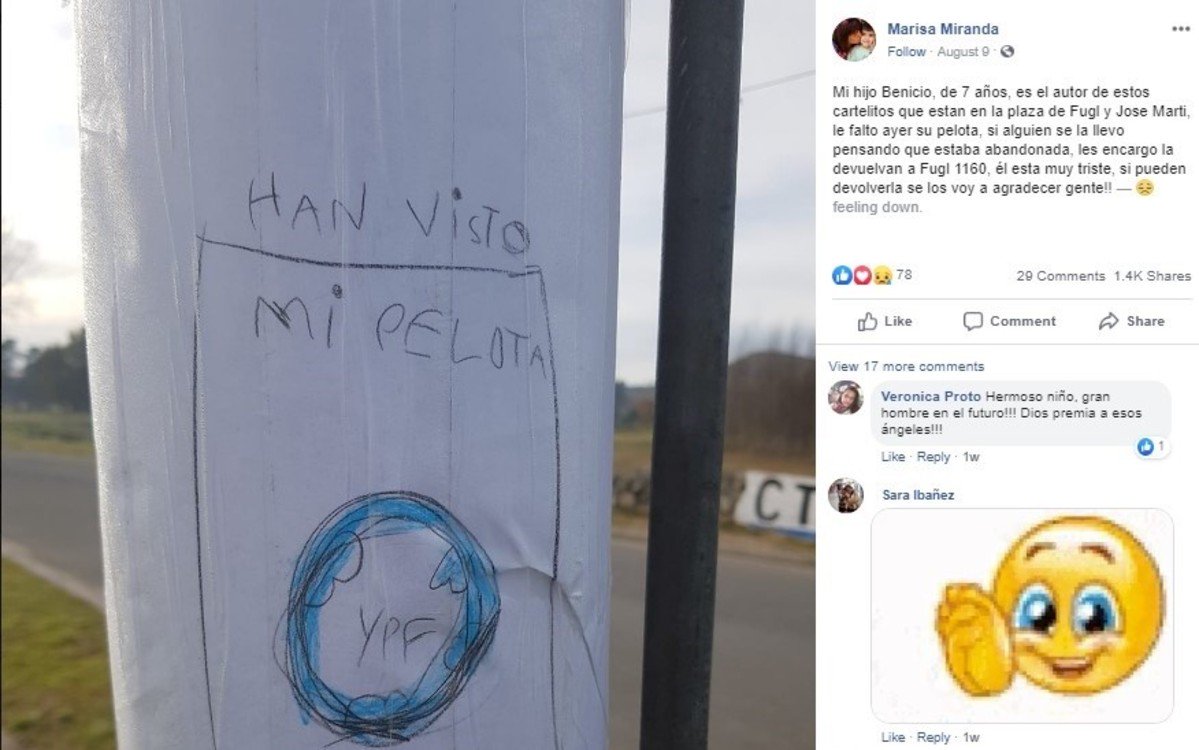Image resolution: width=1199 pixels, height=750 pixels.
Task: Open the 29 Comments link
Action: coord(1061,276)
